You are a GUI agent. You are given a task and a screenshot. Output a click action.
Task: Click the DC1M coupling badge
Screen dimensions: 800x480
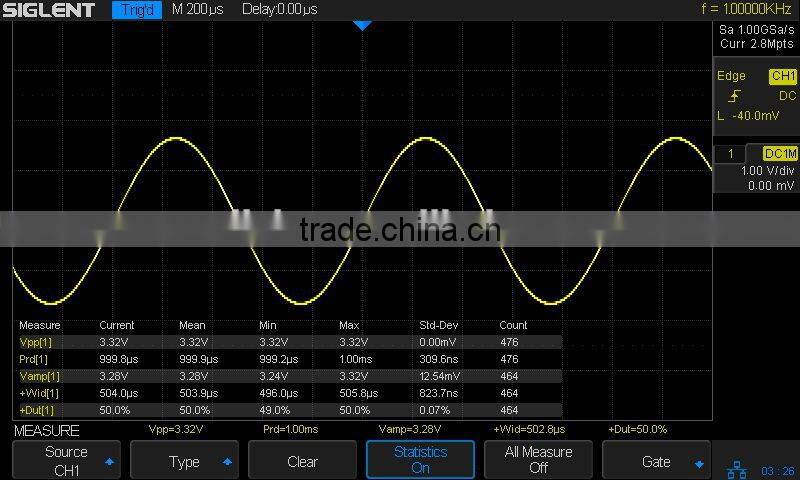(x=779, y=154)
